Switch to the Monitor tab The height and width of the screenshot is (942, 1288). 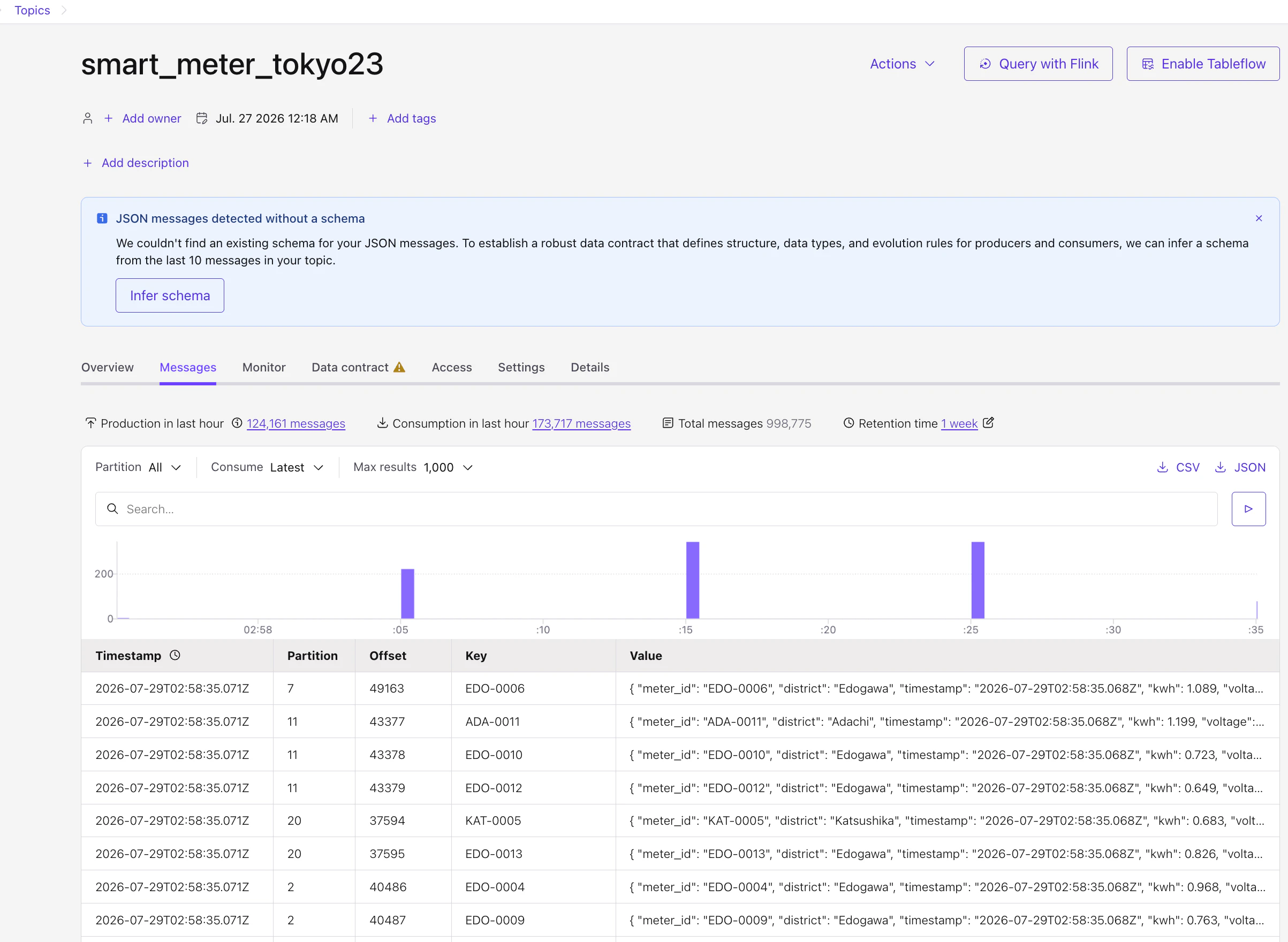point(263,367)
